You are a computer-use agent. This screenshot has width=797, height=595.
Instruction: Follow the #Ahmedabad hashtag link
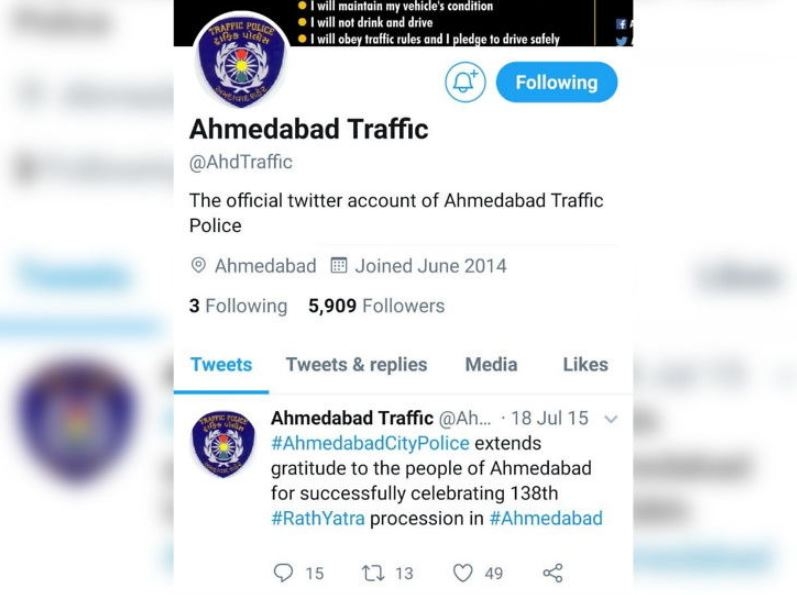pos(546,518)
